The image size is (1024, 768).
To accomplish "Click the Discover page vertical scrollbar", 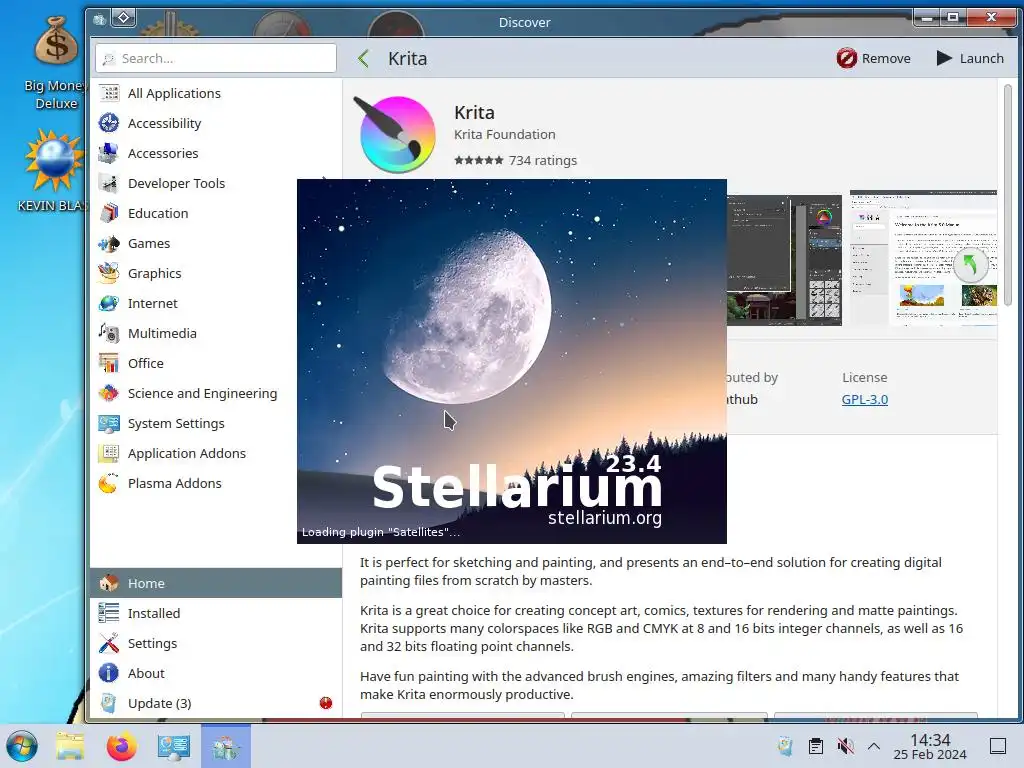I will [x=1008, y=196].
